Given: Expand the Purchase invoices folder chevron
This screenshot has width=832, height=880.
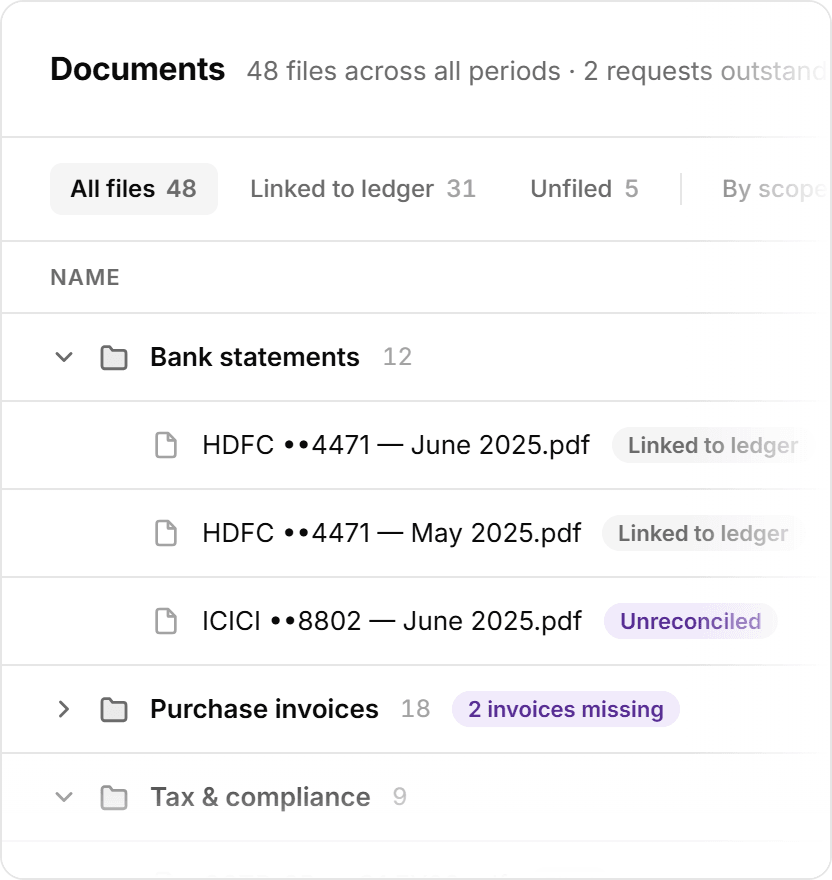Looking at the screenshot, I should pyautogui.click(x=64, y=709).
